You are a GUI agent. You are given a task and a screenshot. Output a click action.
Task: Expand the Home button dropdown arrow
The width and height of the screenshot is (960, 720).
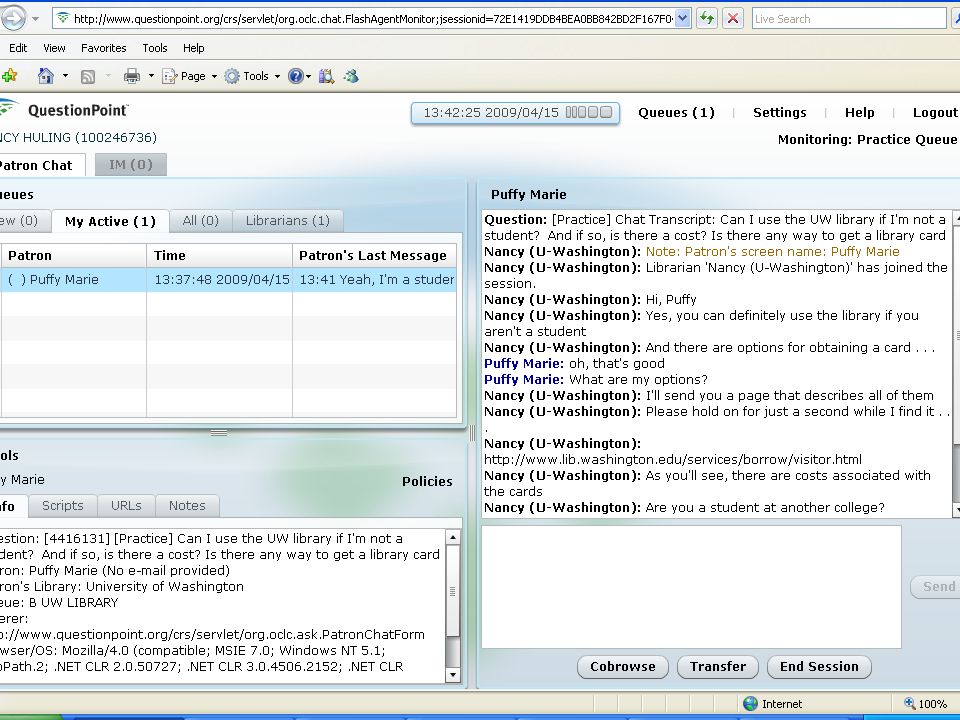point(66,77)
